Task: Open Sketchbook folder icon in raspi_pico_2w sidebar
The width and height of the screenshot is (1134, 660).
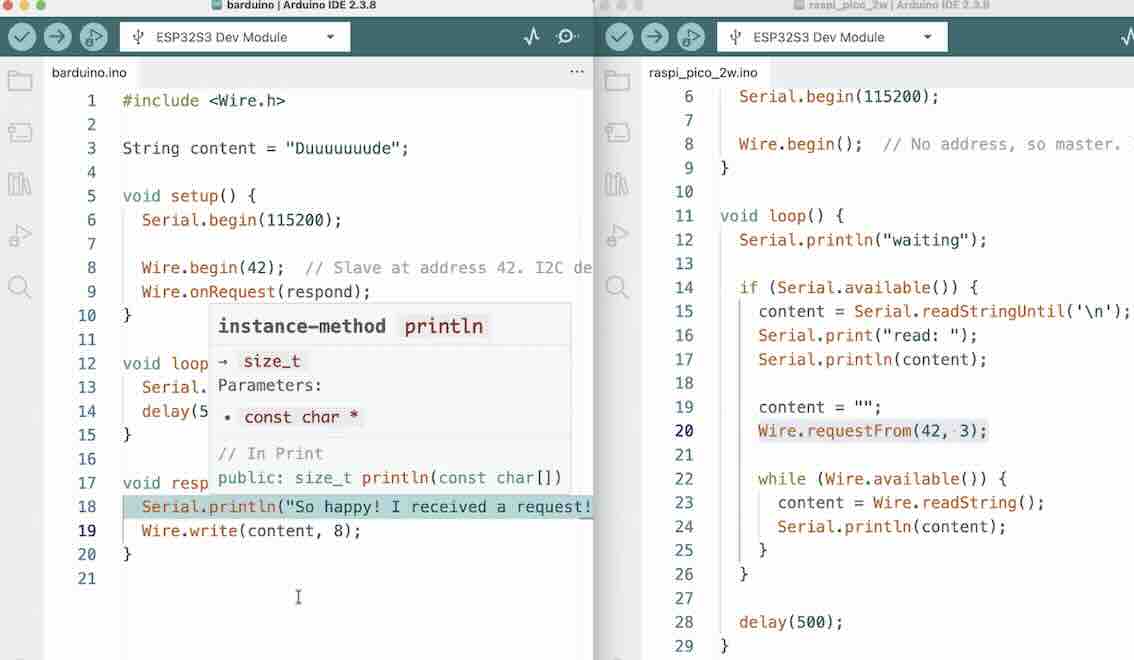Action: coord(617,80)
